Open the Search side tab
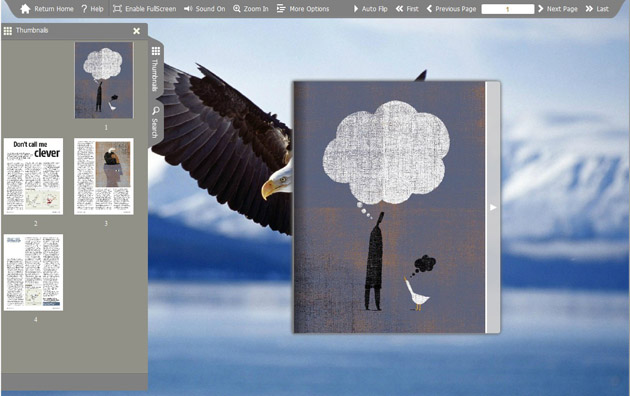 click(x=155, y=122)
